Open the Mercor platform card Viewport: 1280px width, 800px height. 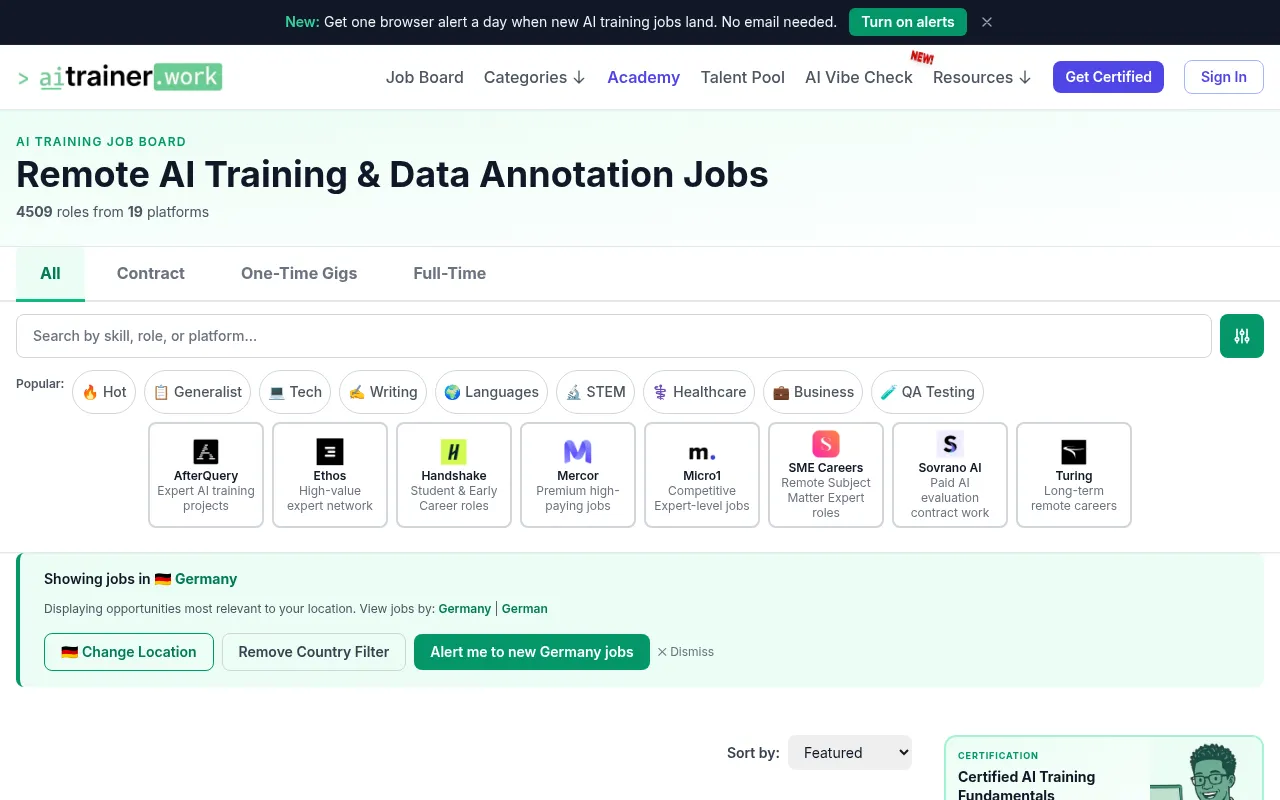(578, 475)
